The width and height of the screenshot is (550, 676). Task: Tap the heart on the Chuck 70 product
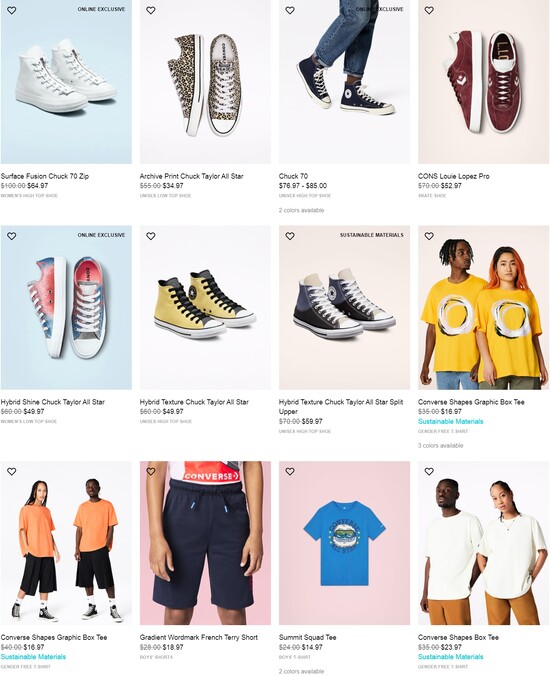coord(290,10)
